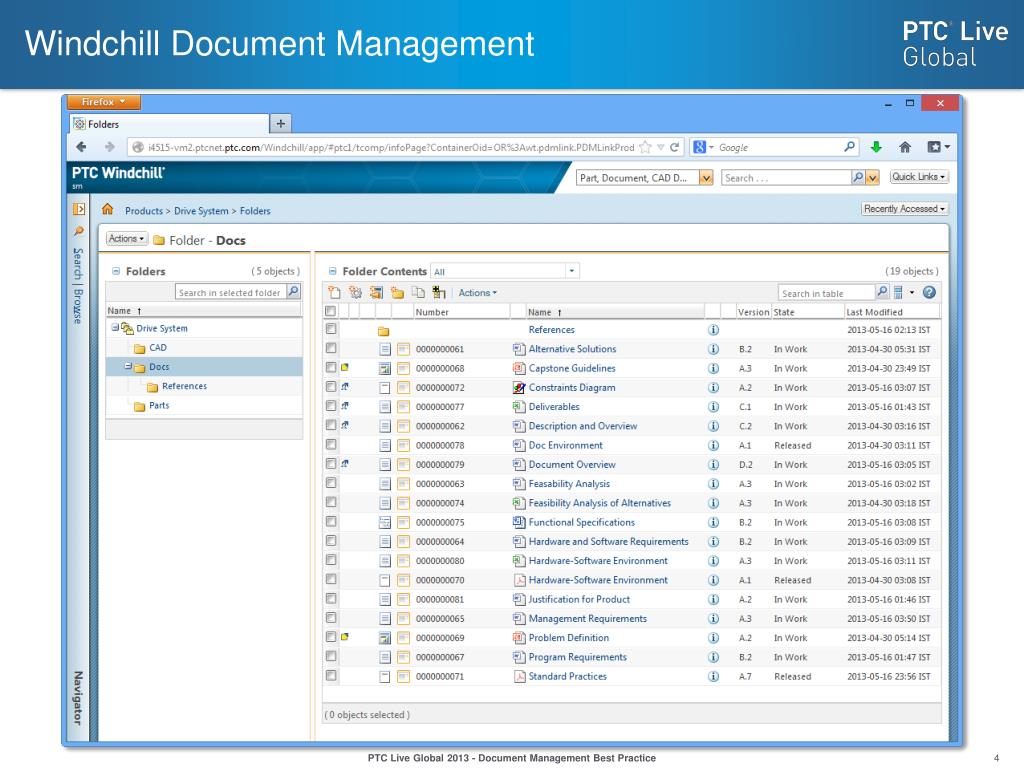Image resolution: width=1024 pixels, height=768 pixels.
Task: Check the box for Feasability Analysis row
Action: coord(331,483)
